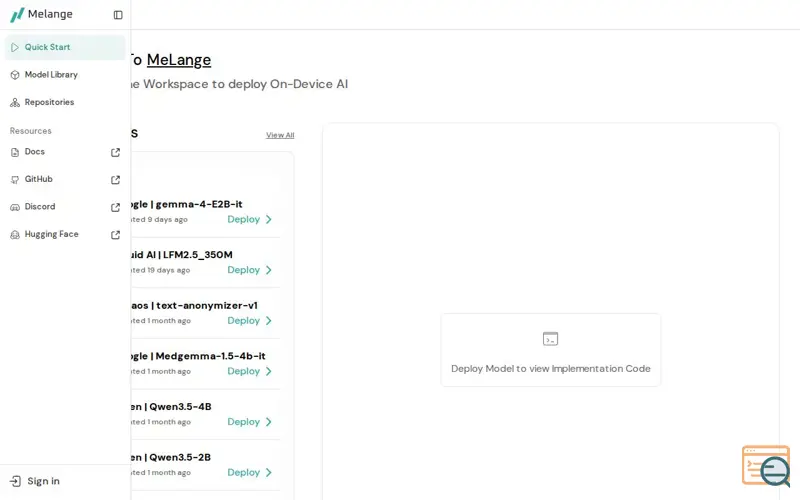Click the Repositories nodes icon
Viewport: 800px width, 500px height.
coord(15,102)
